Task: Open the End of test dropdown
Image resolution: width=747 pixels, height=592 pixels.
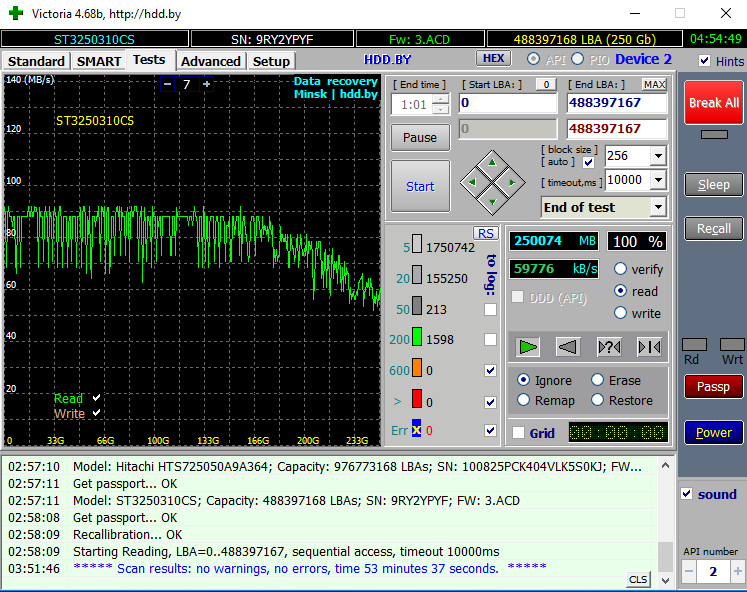Action: pyautogui.click(x=657, y=207)
